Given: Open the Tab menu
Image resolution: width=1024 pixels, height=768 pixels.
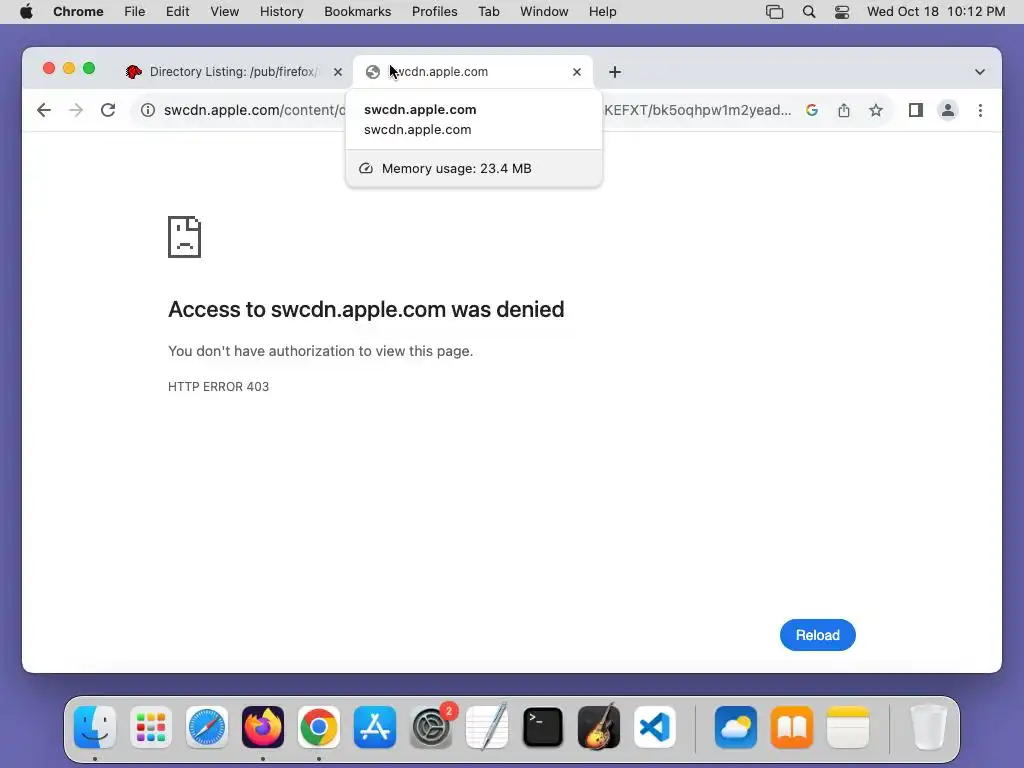Looking at the screenshot, I should 488,12.
